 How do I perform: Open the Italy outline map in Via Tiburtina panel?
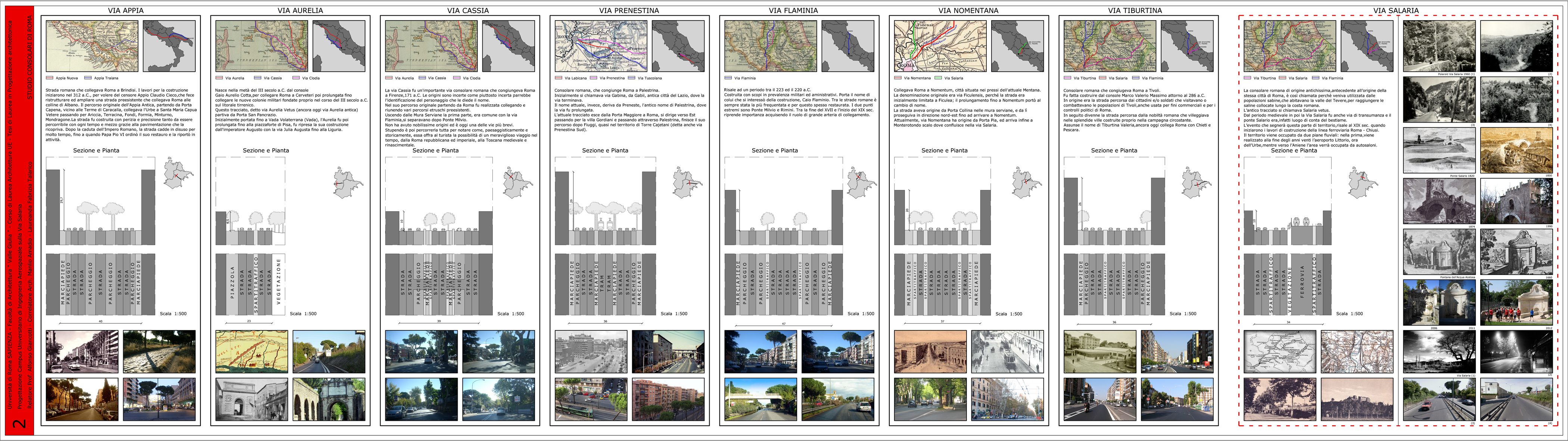[x=1187, y=46]
